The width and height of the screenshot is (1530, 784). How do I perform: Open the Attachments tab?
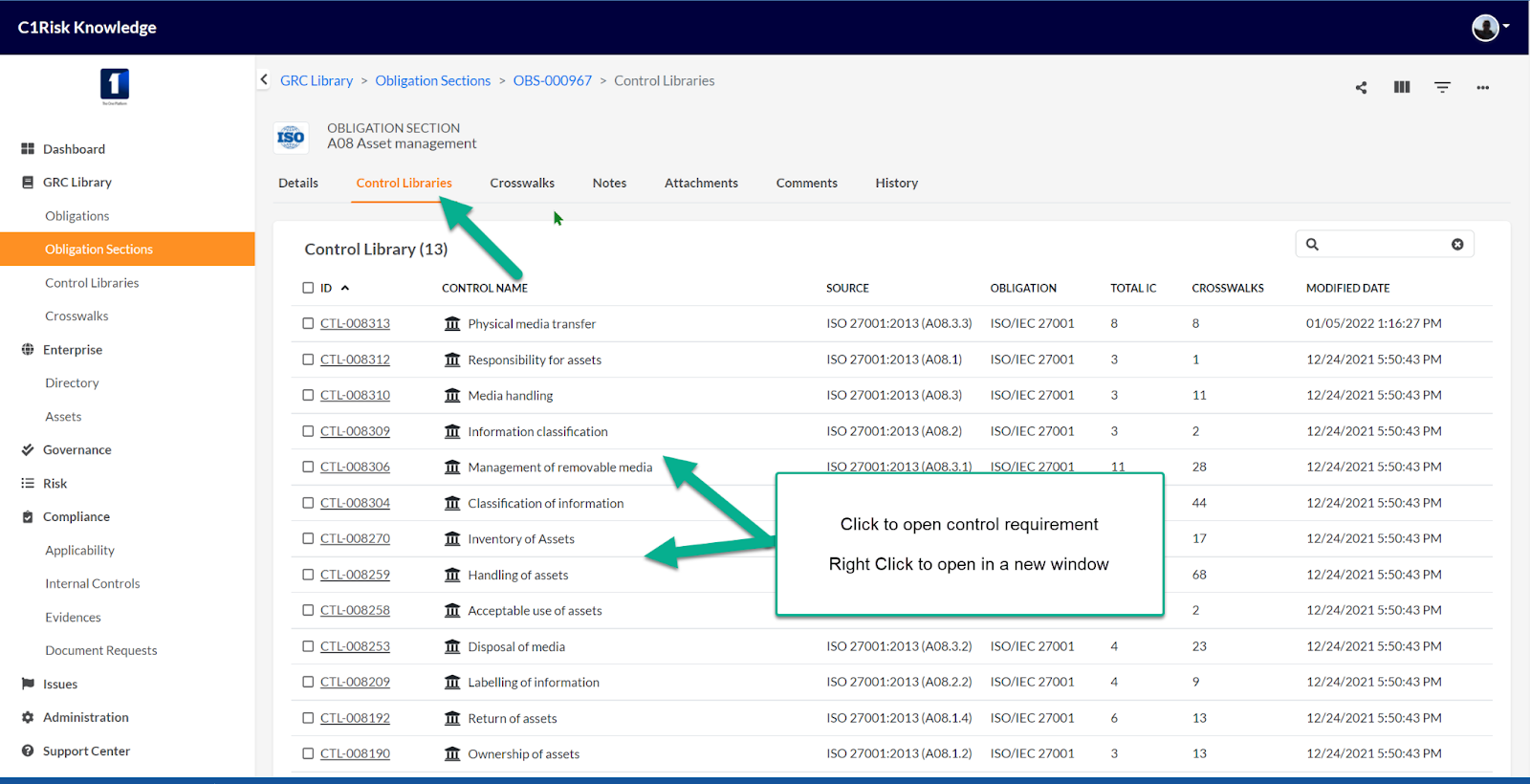(701, 183)
